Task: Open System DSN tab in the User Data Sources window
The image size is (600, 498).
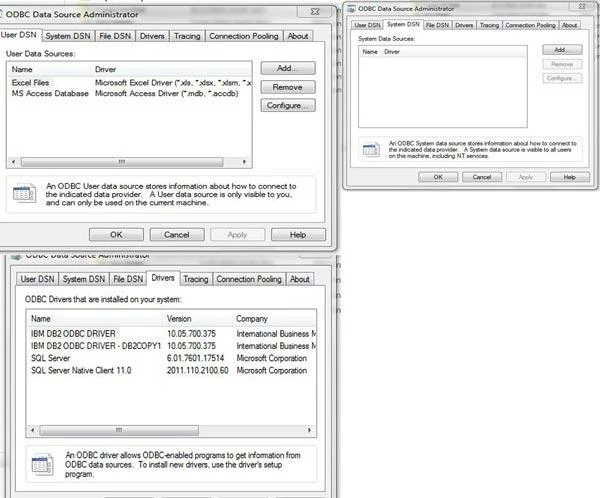Action: point(68,36)
